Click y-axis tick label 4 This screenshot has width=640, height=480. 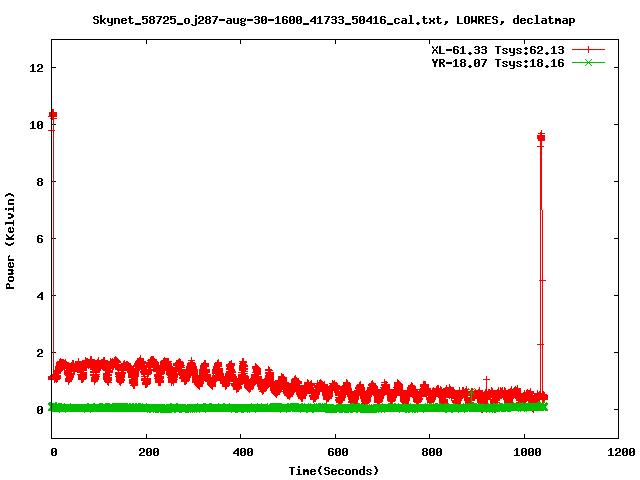pyautogui.click(x=40, y=296)
